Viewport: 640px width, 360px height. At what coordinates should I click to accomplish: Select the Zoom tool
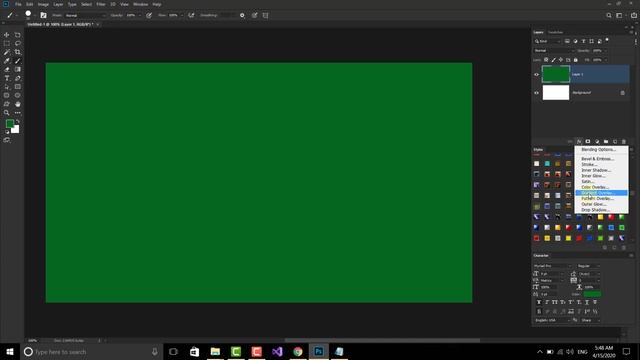[x=7, y=113]
